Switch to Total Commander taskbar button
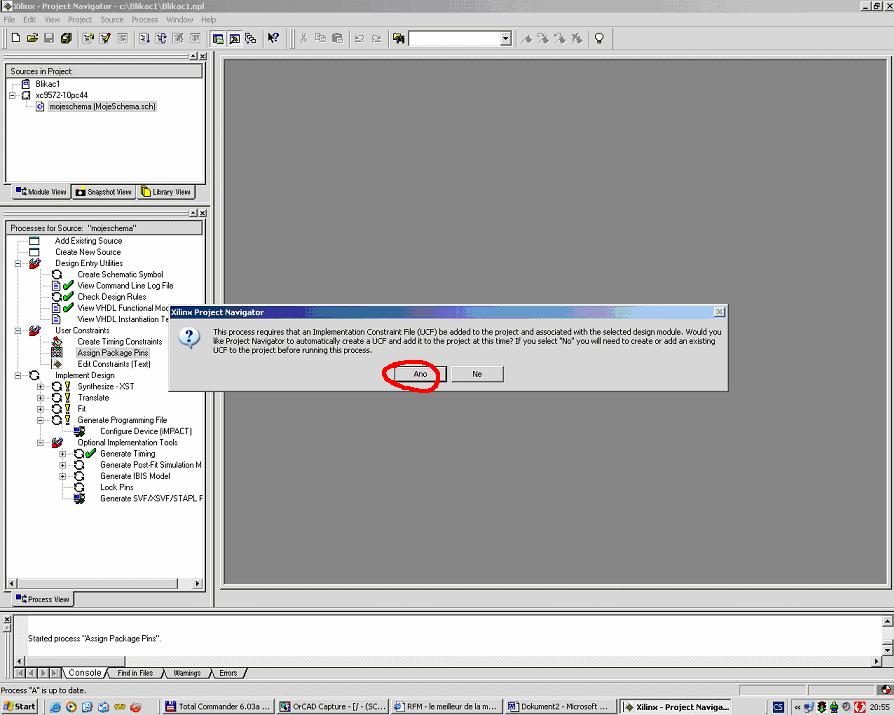Viewport: 894px width, 715px height. (217, 707)
